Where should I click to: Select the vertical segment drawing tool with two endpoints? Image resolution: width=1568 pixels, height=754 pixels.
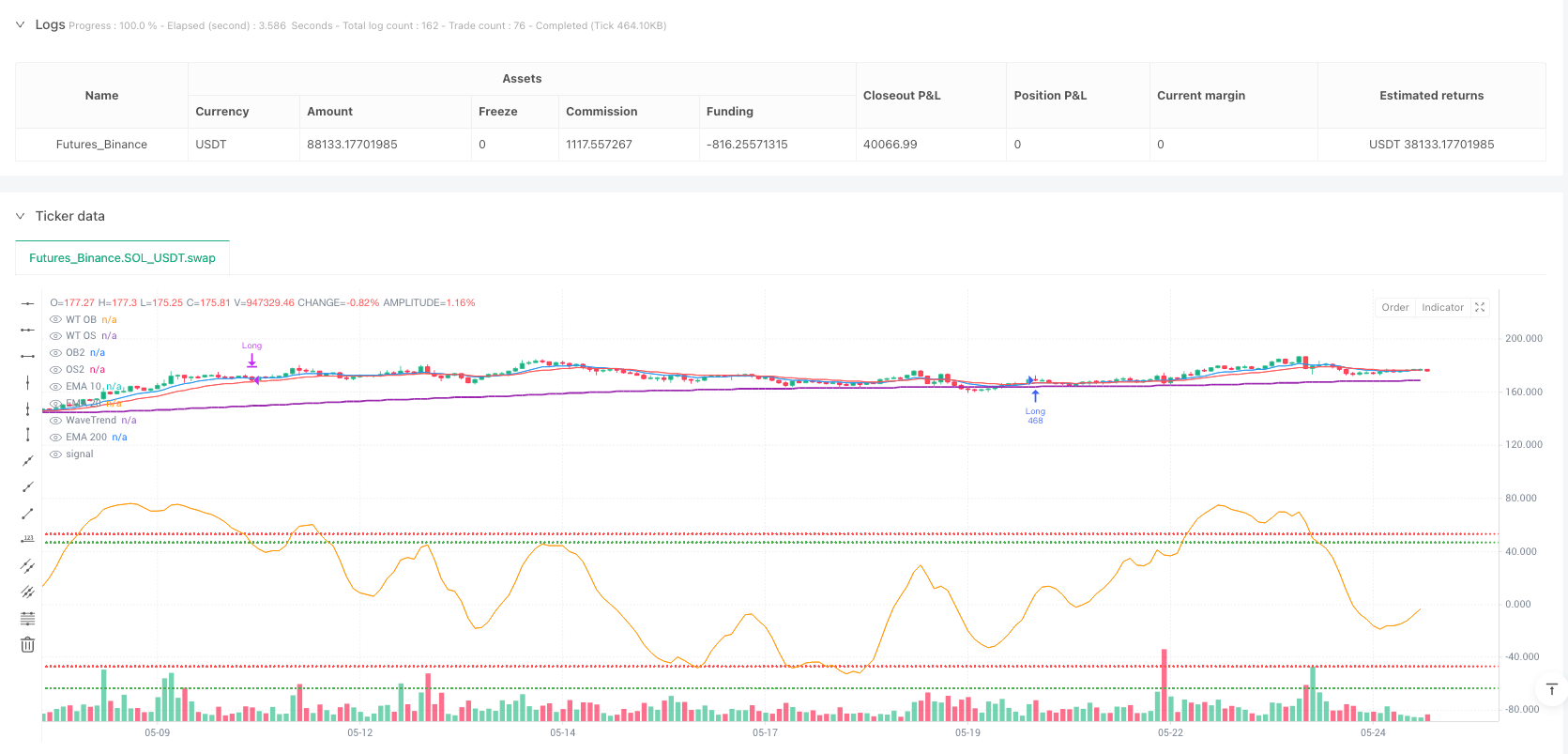click(x=27, y=434)
